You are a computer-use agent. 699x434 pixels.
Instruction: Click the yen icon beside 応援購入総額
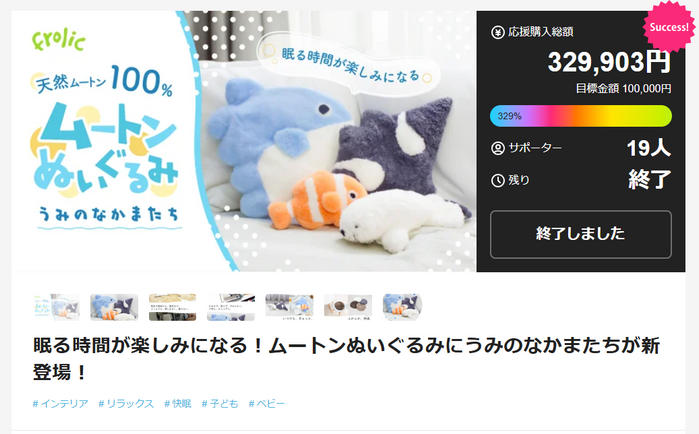coord(498,32)
